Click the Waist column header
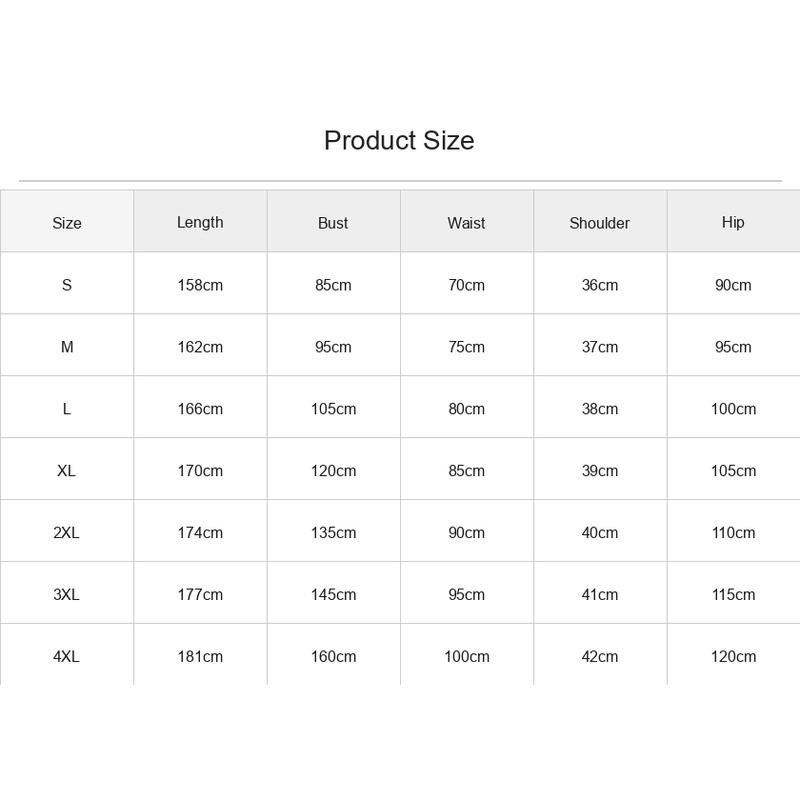Image resolution: width=800 pixels, height=800 pixels. pyautogui.click(x=466, y=223)
